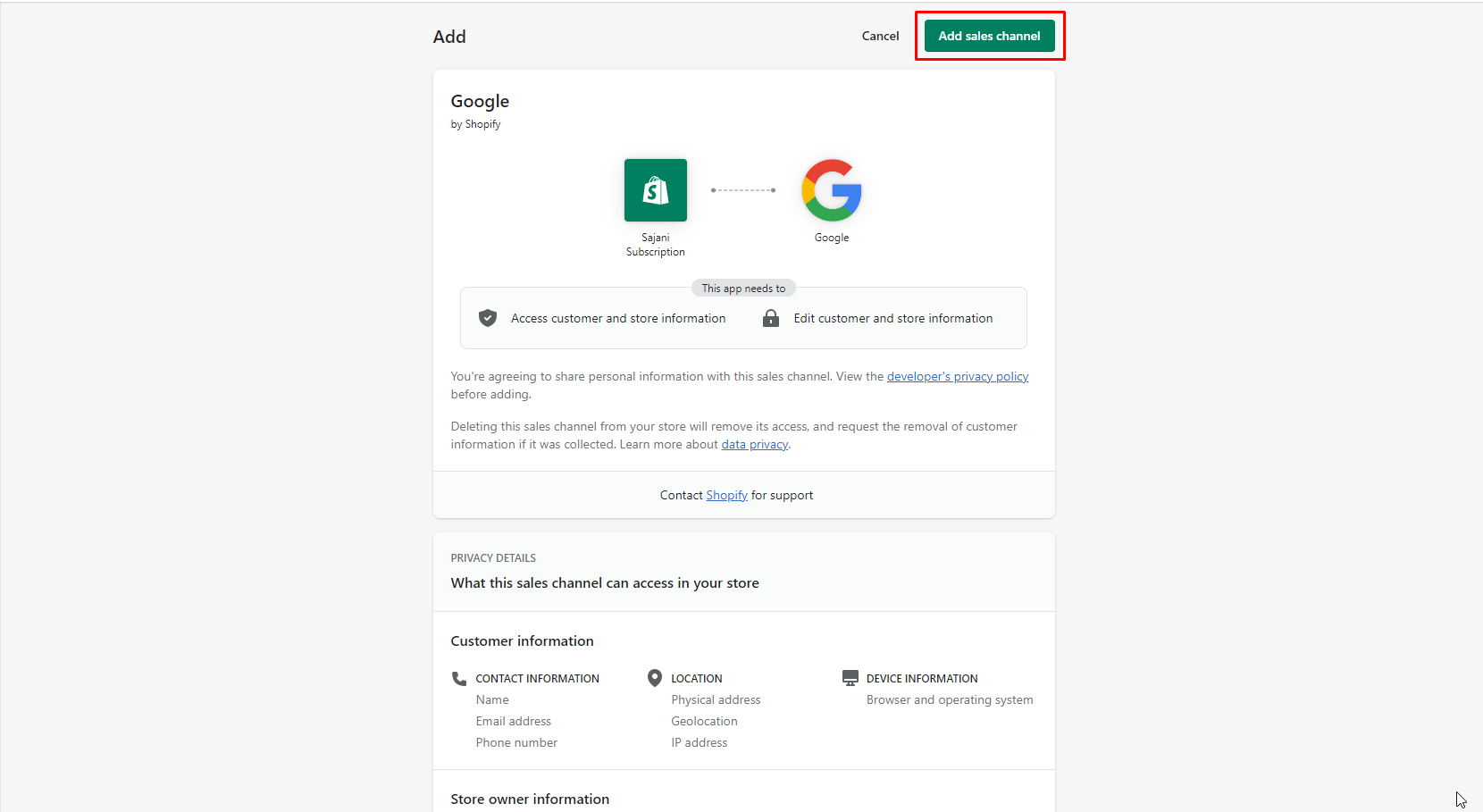Cancel adding the sales channel

(x=880, y=36)
